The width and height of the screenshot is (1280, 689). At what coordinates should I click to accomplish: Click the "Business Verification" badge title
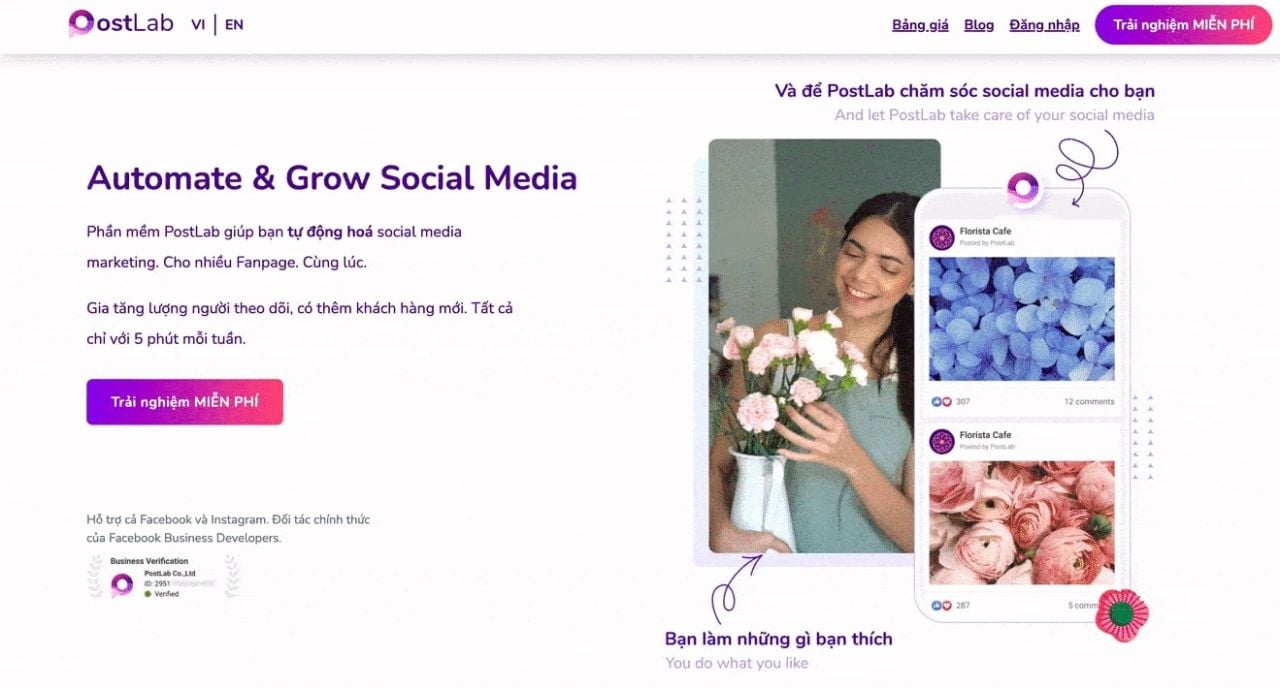149,561
